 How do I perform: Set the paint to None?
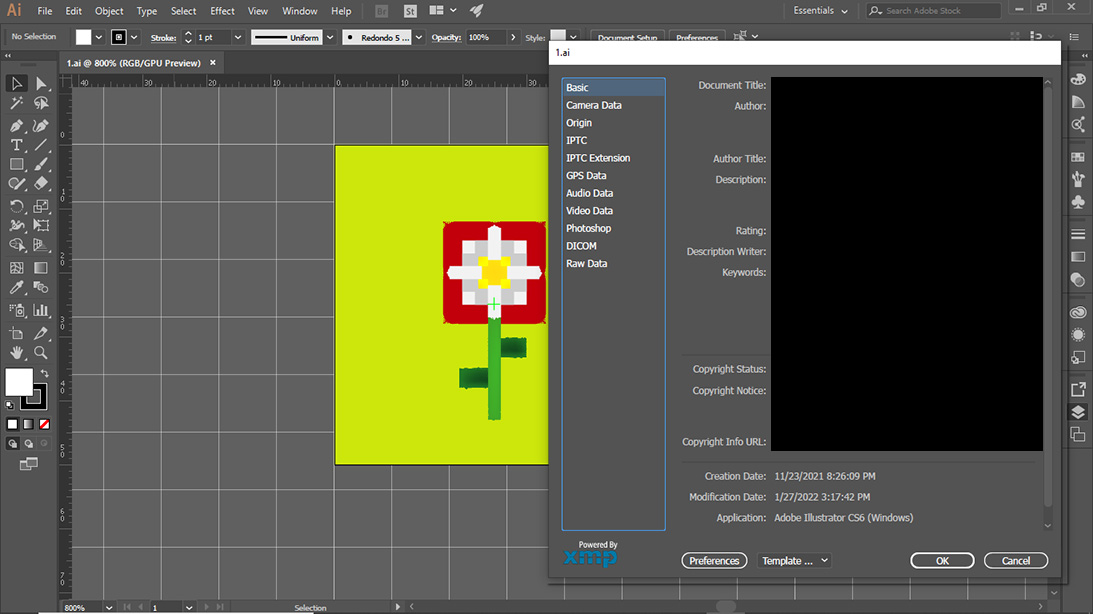[x=44, y=424]
